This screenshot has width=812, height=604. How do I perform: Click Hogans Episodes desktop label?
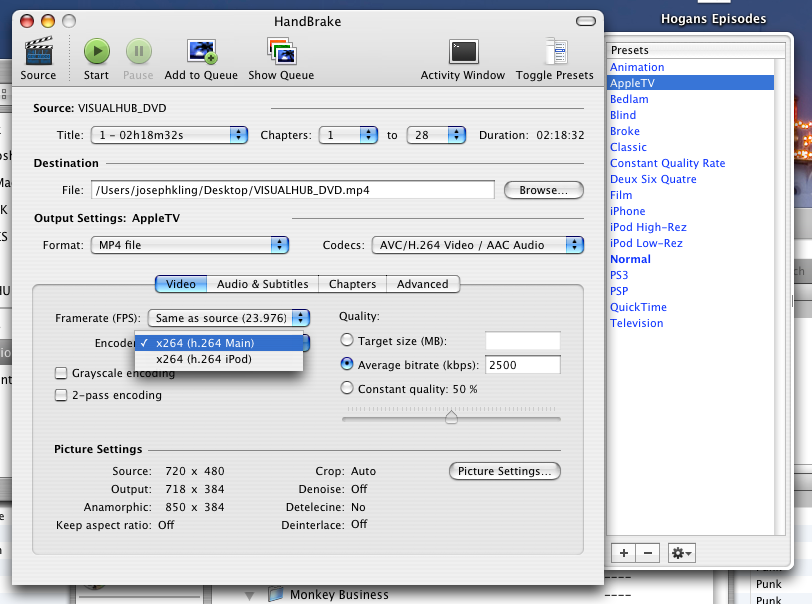[x=714, y=19]
